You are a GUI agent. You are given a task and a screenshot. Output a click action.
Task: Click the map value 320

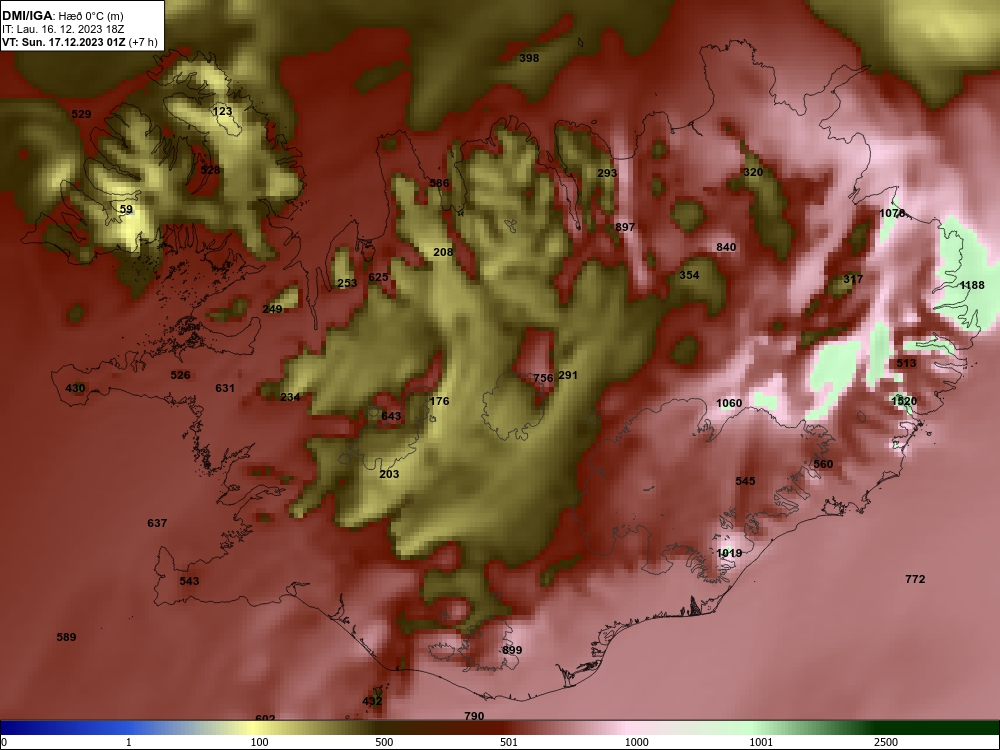click(x=753, y=172)
